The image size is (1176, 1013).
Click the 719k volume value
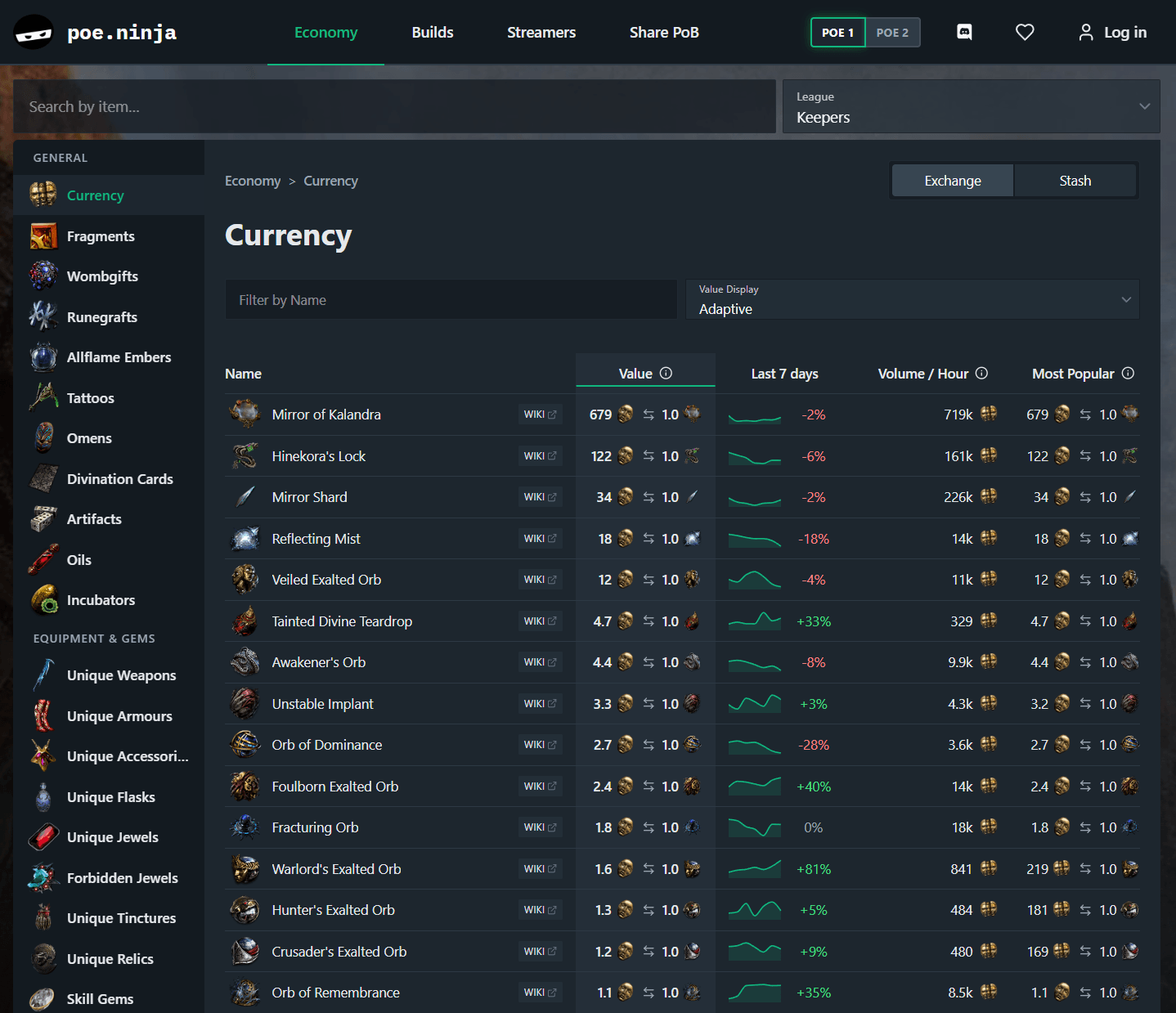pyautogui.click(x=958, y=415)
